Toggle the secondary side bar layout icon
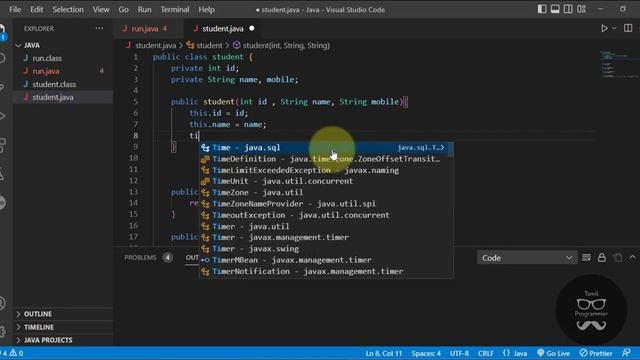 tap(568, 9)
